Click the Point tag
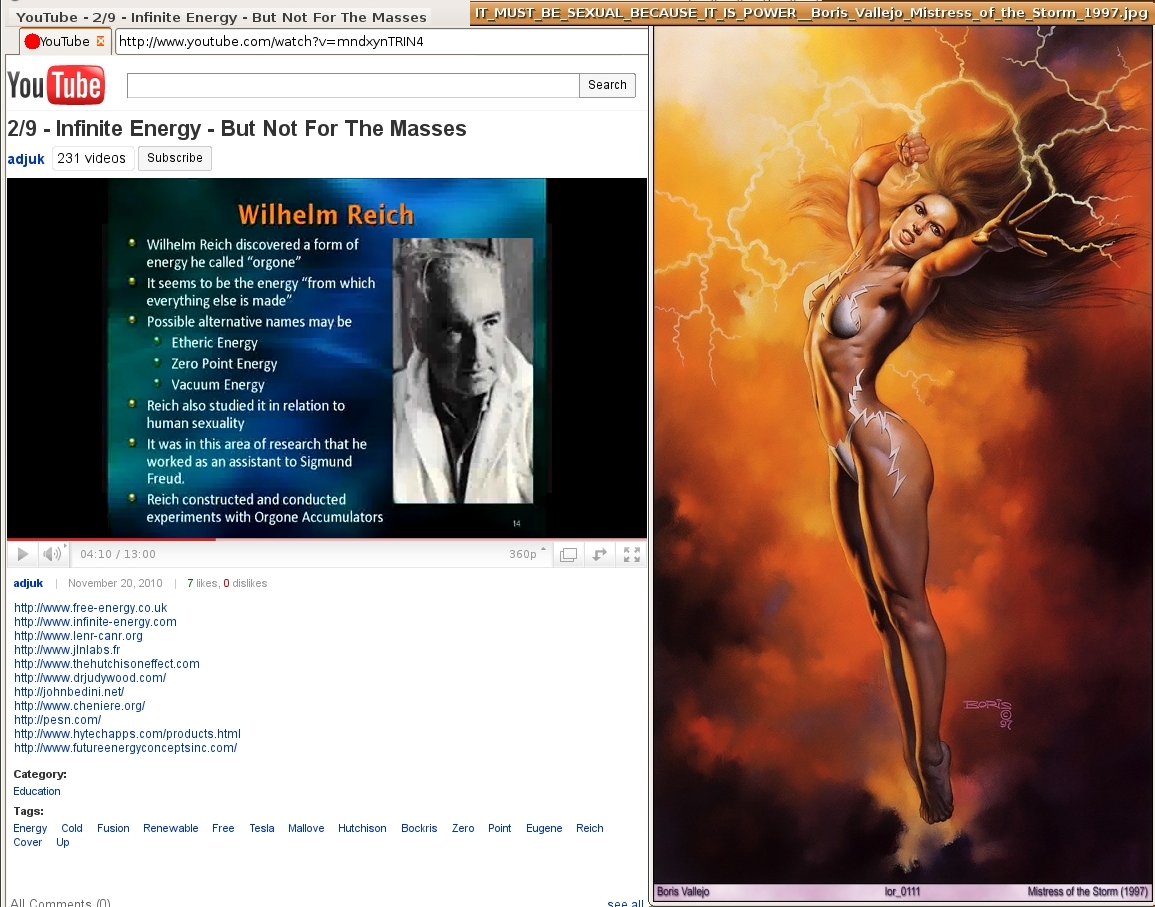Viewport: 1155px width, 907px height. point(499,828)
